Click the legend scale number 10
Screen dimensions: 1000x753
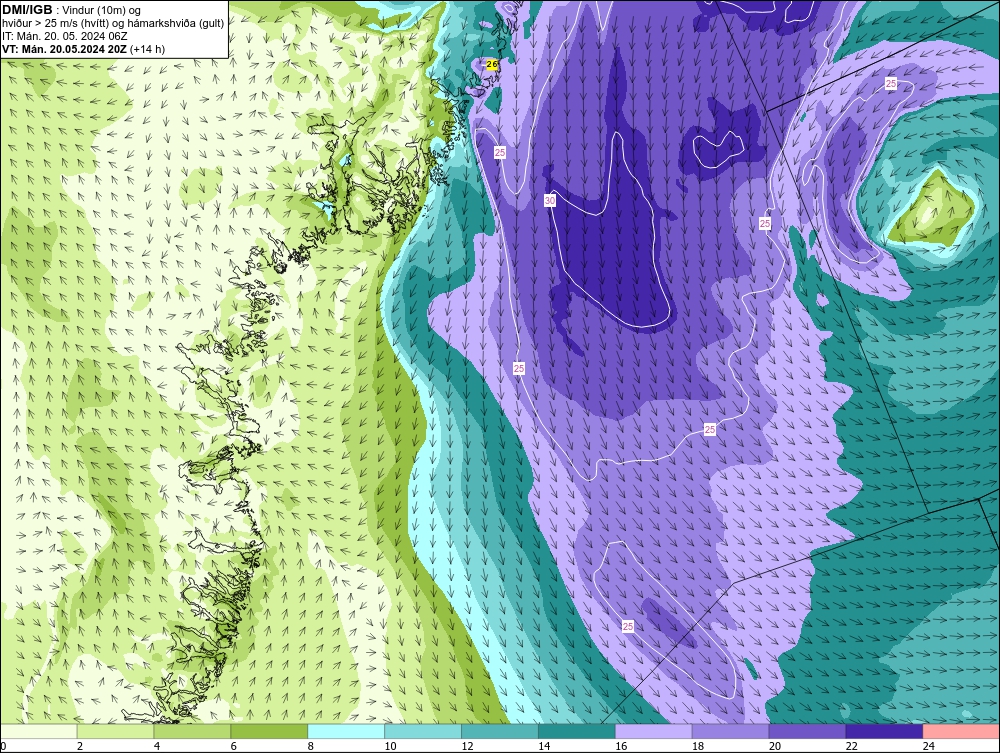point(390,746)
